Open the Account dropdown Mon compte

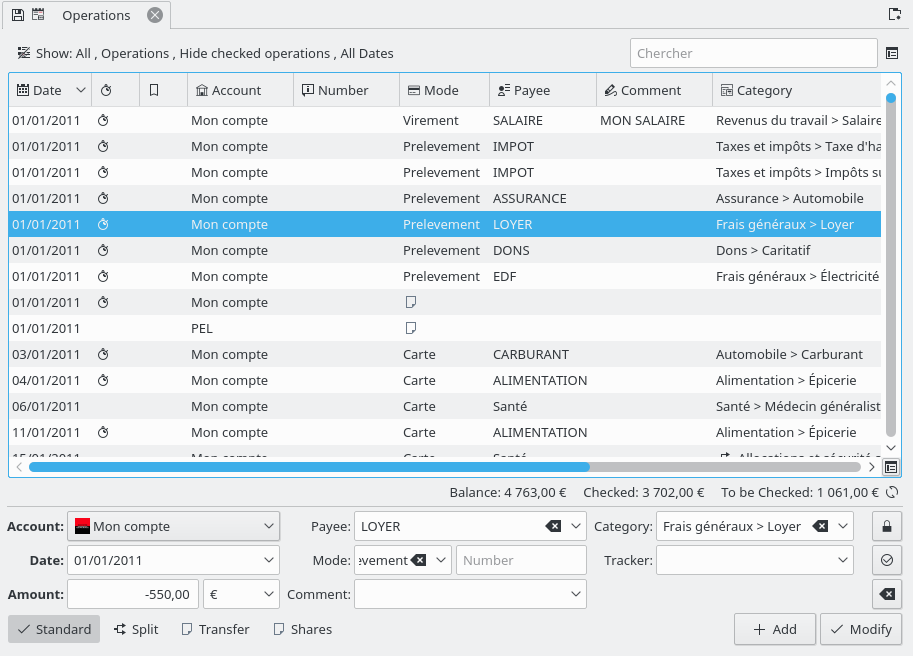(x=174, y=526)
